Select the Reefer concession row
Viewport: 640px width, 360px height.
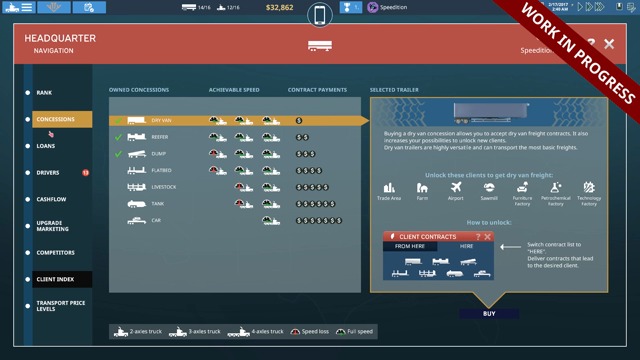tap(235, 137)
